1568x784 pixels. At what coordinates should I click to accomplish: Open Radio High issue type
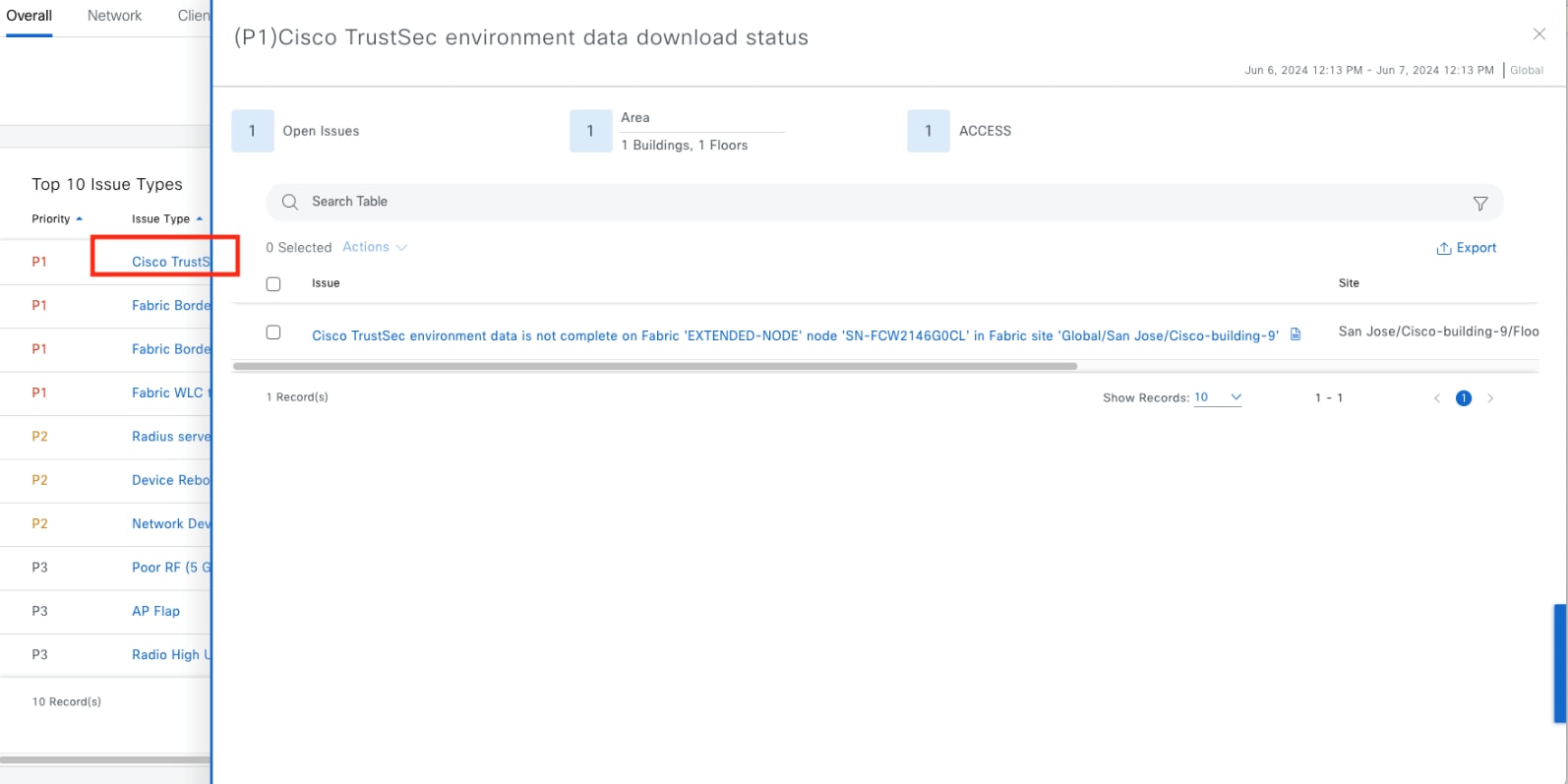coord(171,655)
